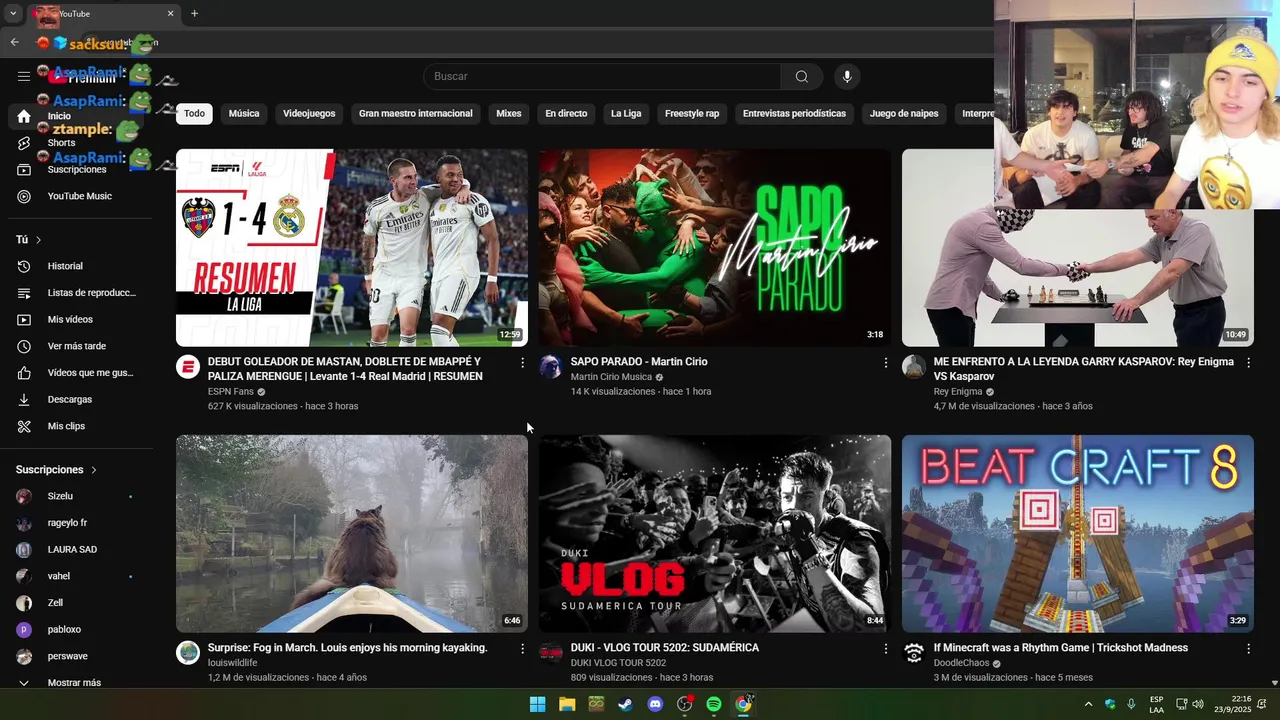Screen dimensions: 1280x720
Task: Open a new browser tab
Action: [194, 14]
